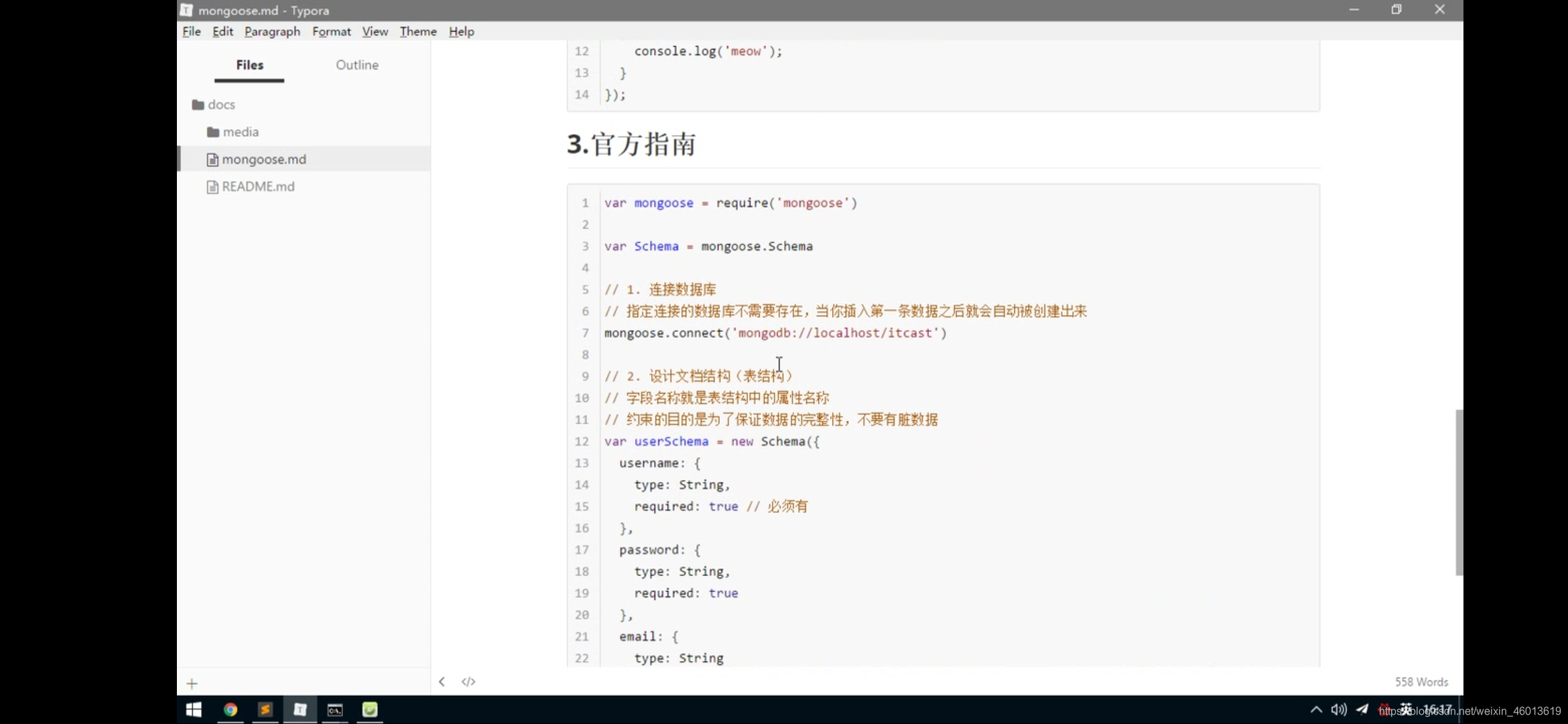Viewport: 1568px width, 724px height.
Task: Click the View menu item
Action: coord(374,31)
